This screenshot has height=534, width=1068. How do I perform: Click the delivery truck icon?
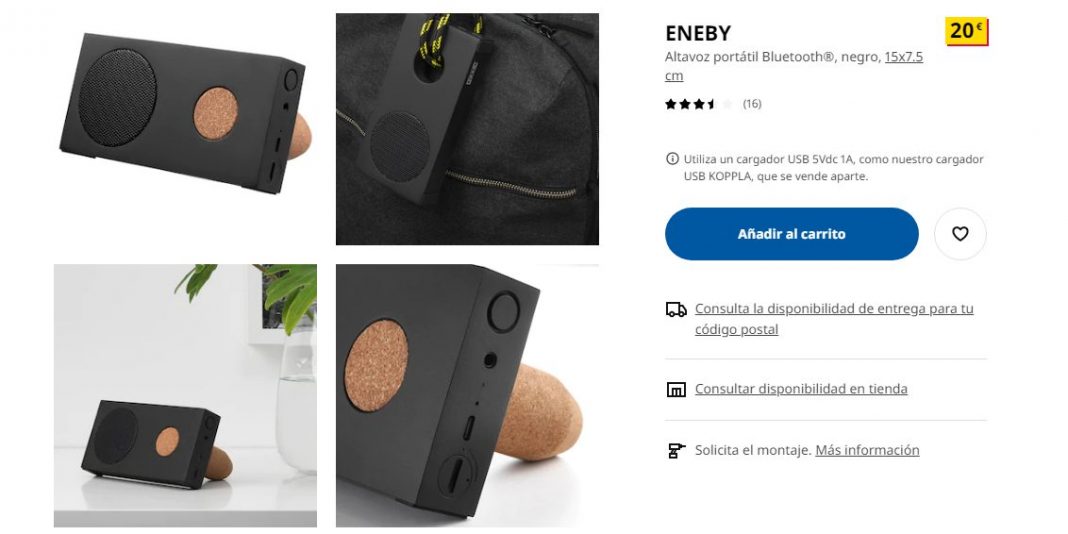pos(676,310)
